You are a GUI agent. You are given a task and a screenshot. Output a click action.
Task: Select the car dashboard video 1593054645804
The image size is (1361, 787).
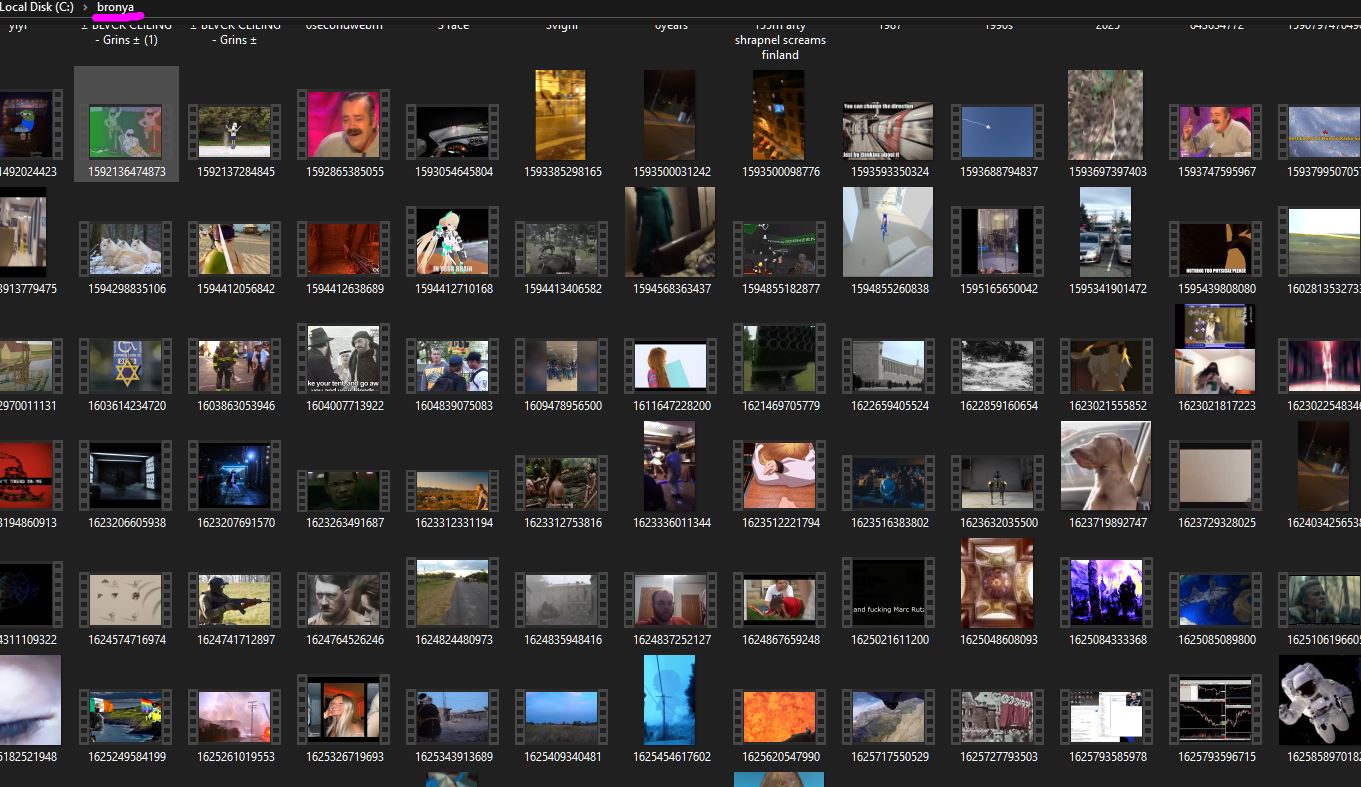pyautogui.click(x=453, y=131)
